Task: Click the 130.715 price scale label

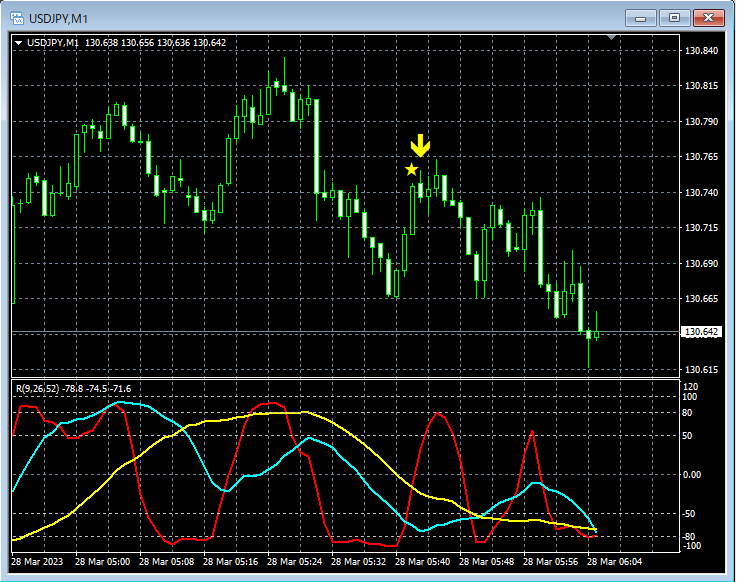Action: click(x=701, y=228)
